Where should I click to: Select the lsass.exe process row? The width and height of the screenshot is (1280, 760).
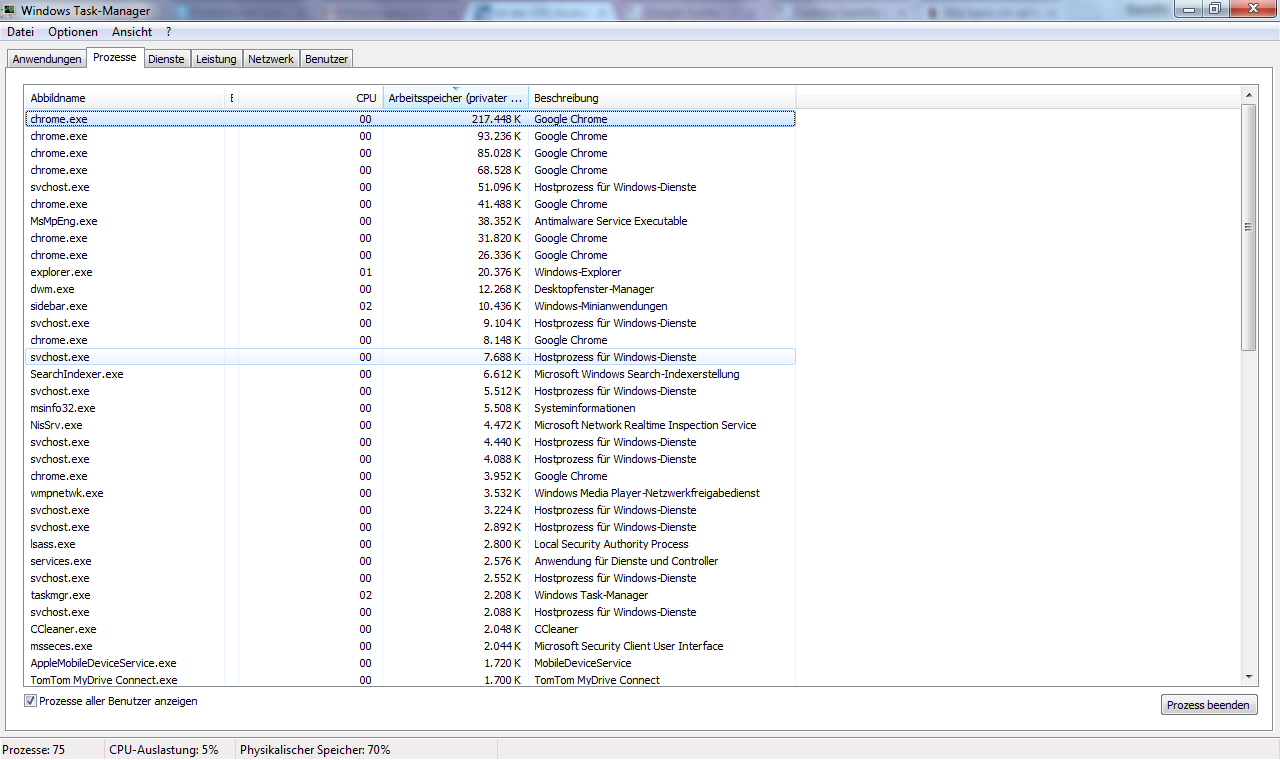(x=410, y=544)
